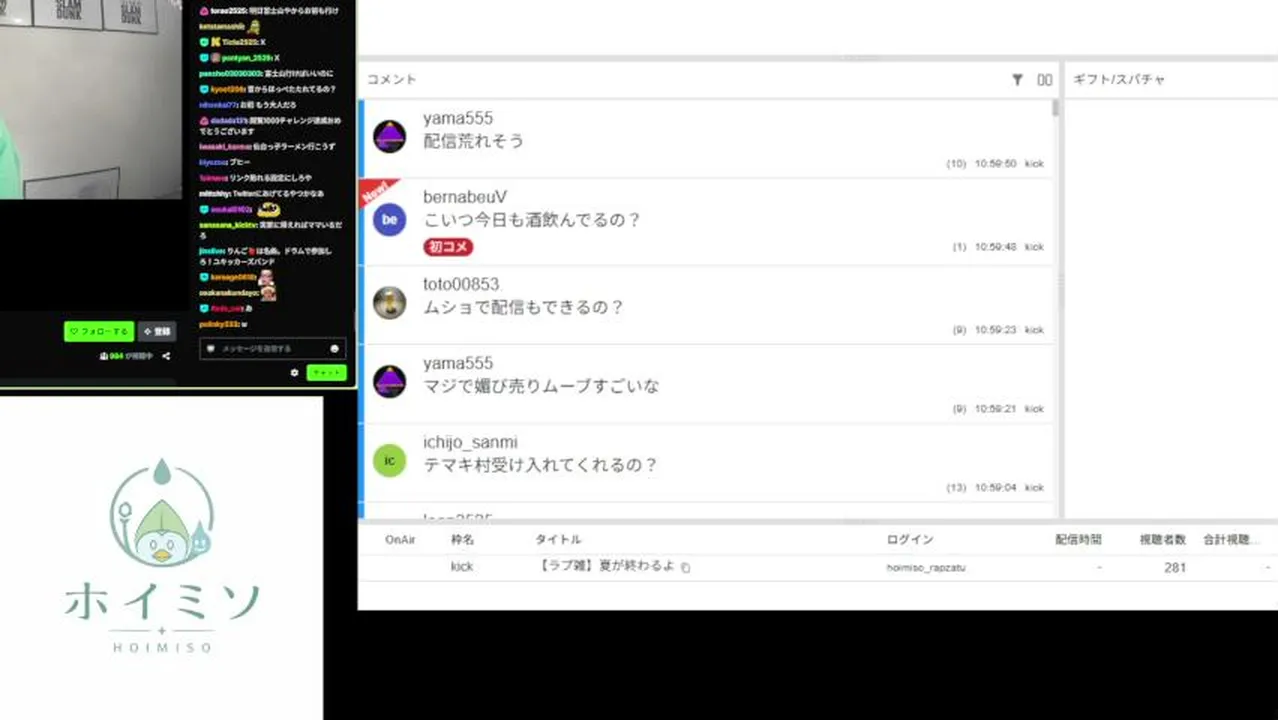Click ichijo_sanmi's green 'ic' avatar
The image size is (1278, 720).
390,460
